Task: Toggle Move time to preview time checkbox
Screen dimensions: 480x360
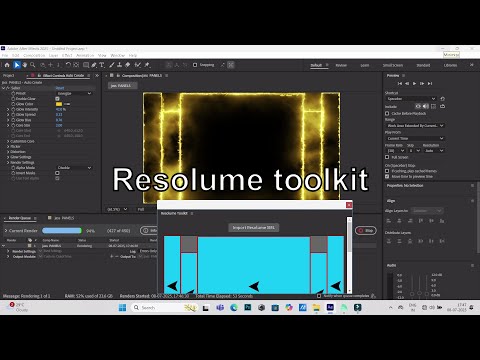Action: click(387, 176)
